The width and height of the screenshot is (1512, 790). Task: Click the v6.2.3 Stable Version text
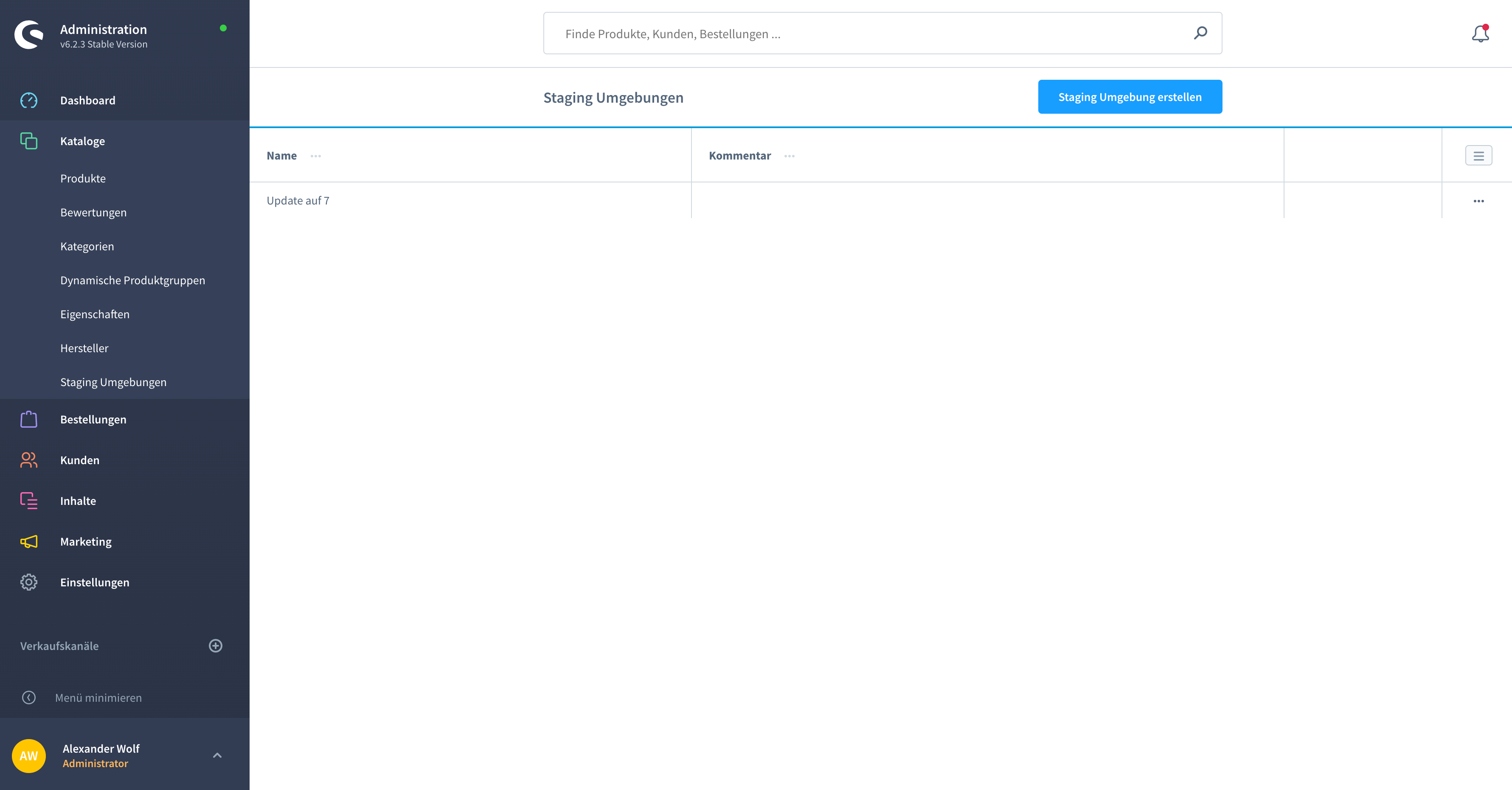click(103, 44)
